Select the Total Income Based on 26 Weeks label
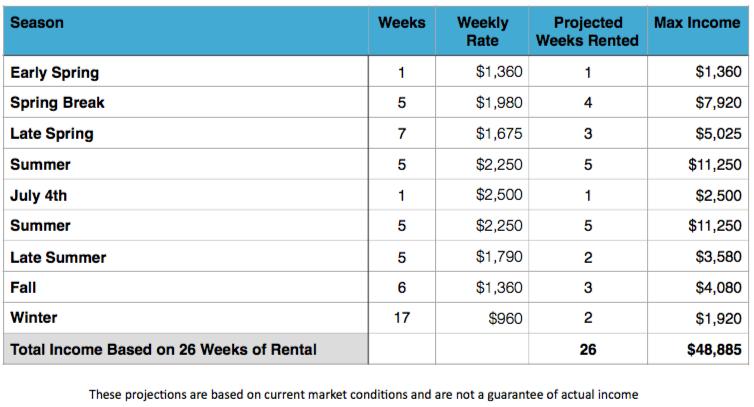The image size is (754, 407). (x=163, y=349)
